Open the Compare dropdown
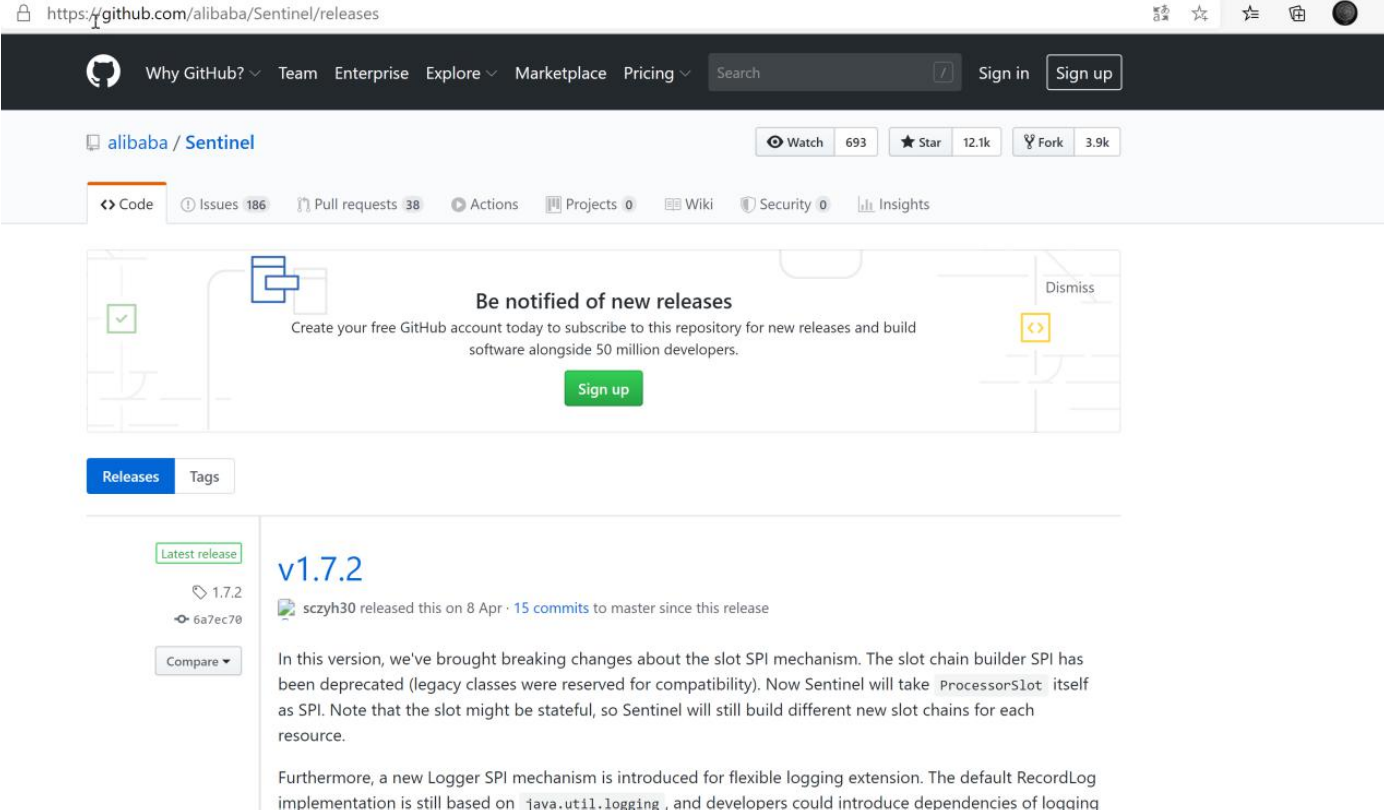The width and height of the screenshot is (1384, 810). point(198,661)
